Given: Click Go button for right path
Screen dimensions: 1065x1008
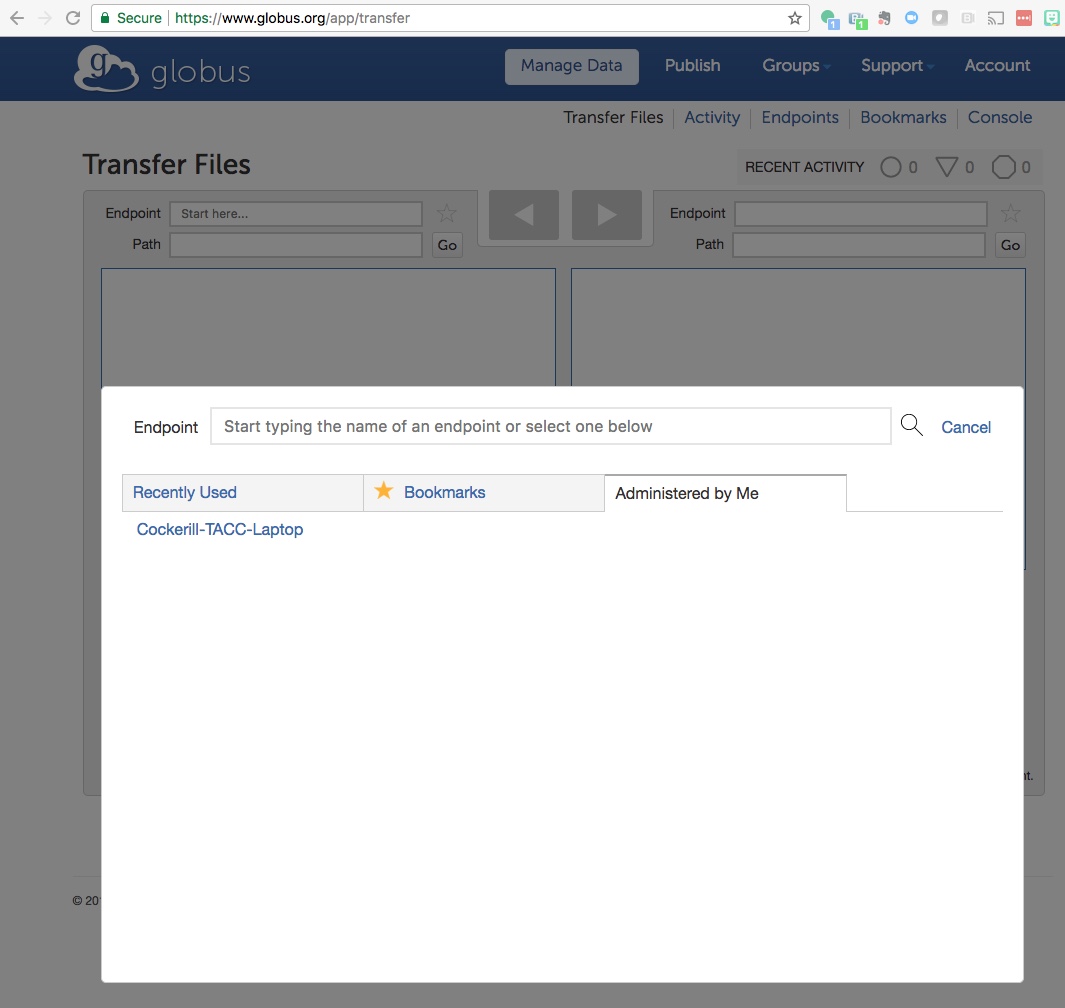Looking at the screenshot, I should coord(1010,245).
